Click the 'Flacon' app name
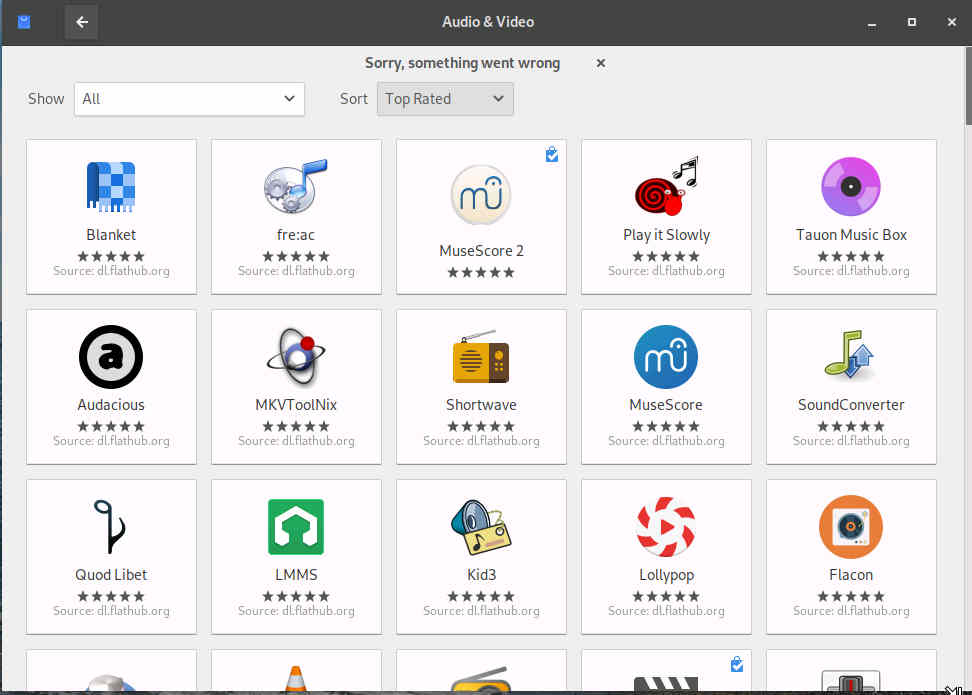Viewport: 972px width, 695px height. pos(851,575)
